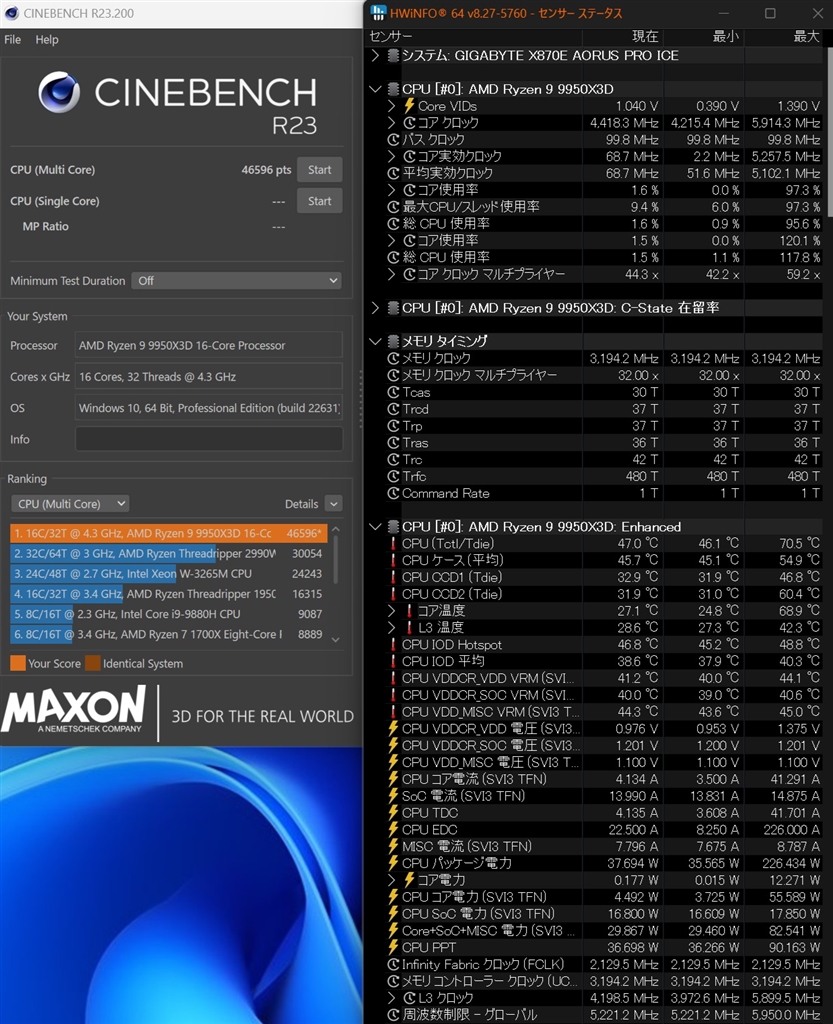Click the Processor field AMD Ryzen 9 9950X3D

click(209, 345)
